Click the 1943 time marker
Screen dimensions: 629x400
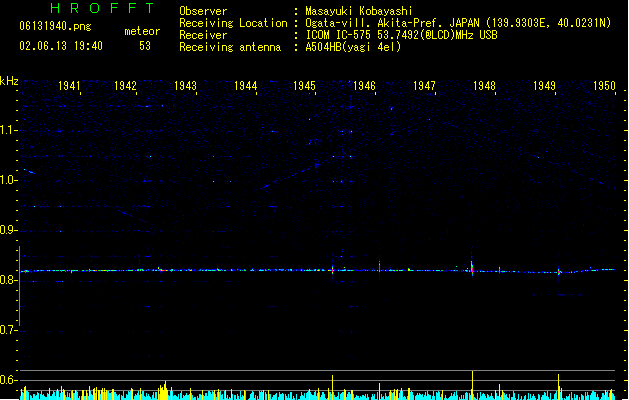click(x=185, y=86)
